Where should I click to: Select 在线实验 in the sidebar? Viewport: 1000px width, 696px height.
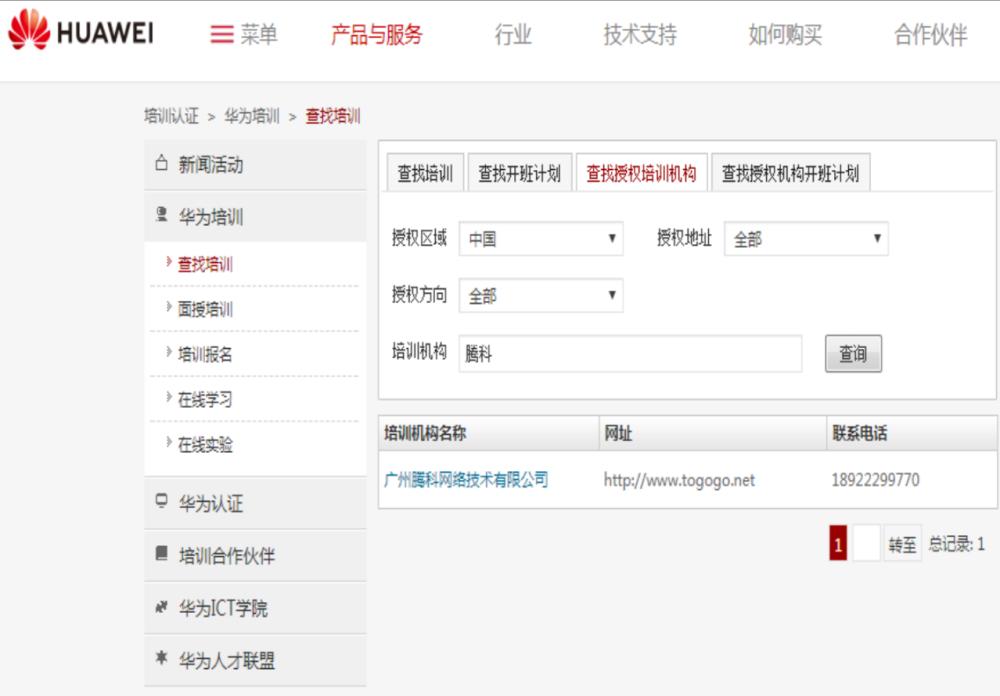pos(205,444)
